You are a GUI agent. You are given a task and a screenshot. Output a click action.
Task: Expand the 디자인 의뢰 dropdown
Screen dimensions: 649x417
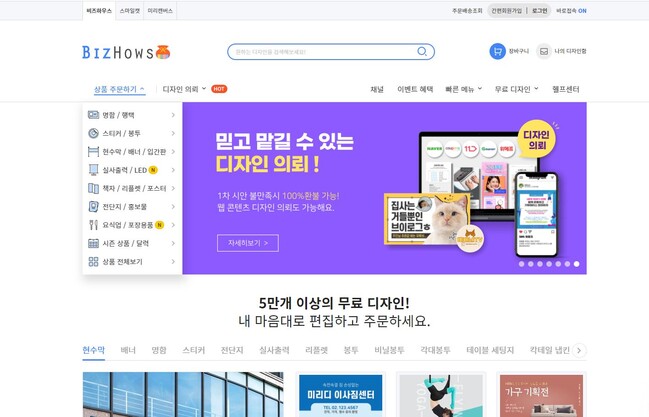184,89
